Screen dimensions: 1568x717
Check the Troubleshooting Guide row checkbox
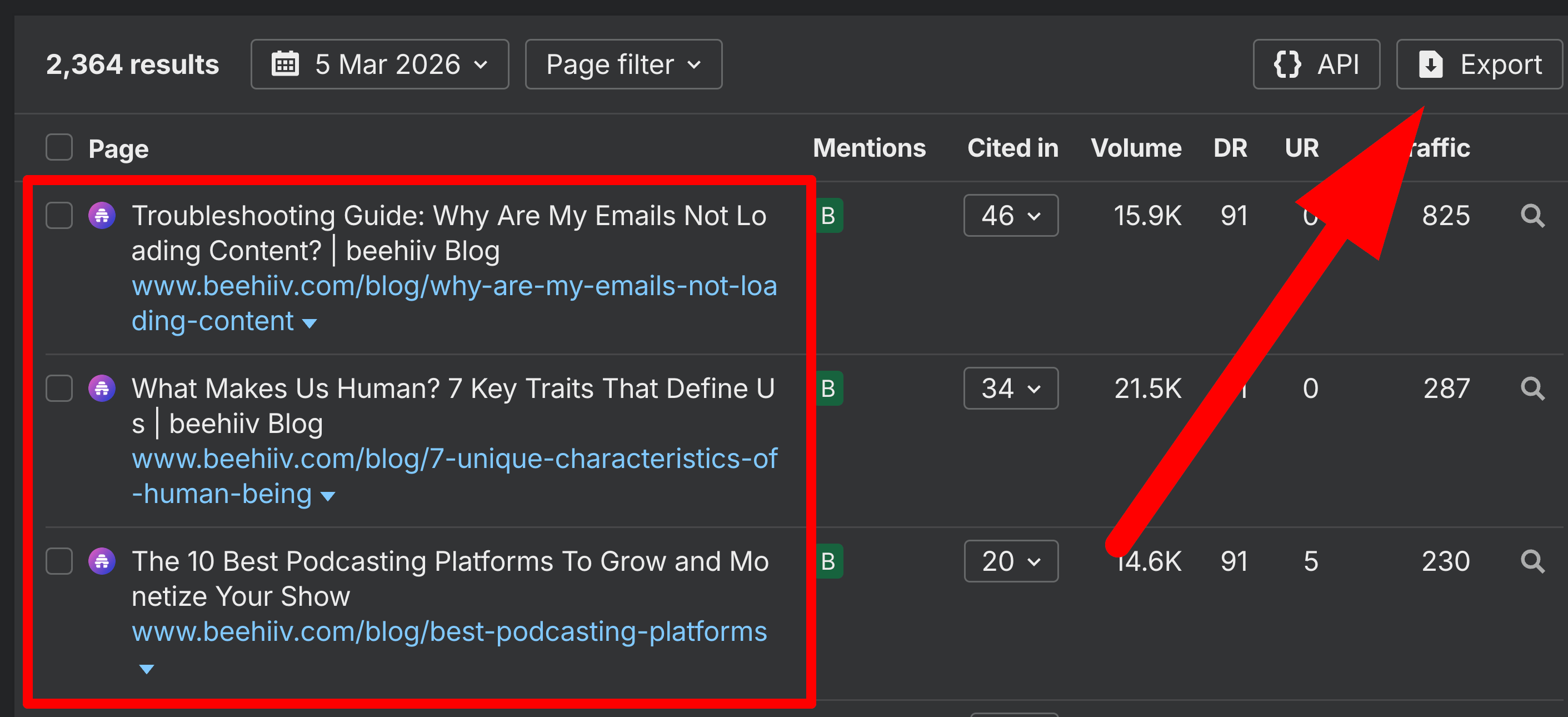pos(59,216)
